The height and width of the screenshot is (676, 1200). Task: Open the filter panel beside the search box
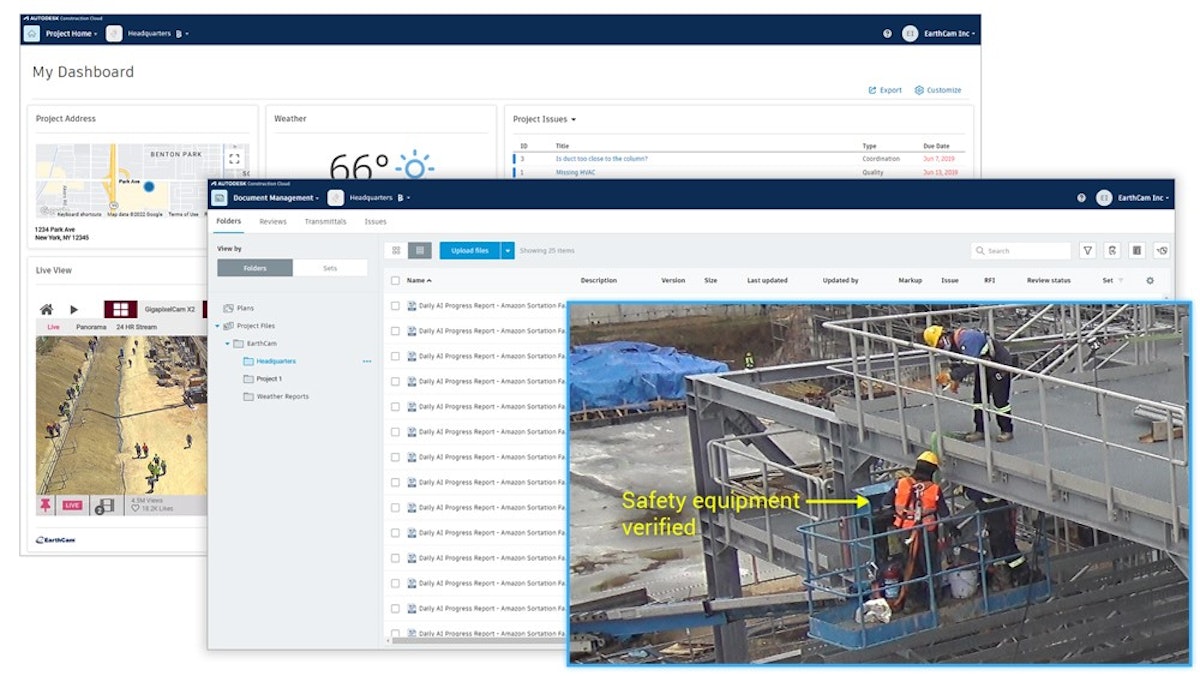click(x=1087, y=250)
